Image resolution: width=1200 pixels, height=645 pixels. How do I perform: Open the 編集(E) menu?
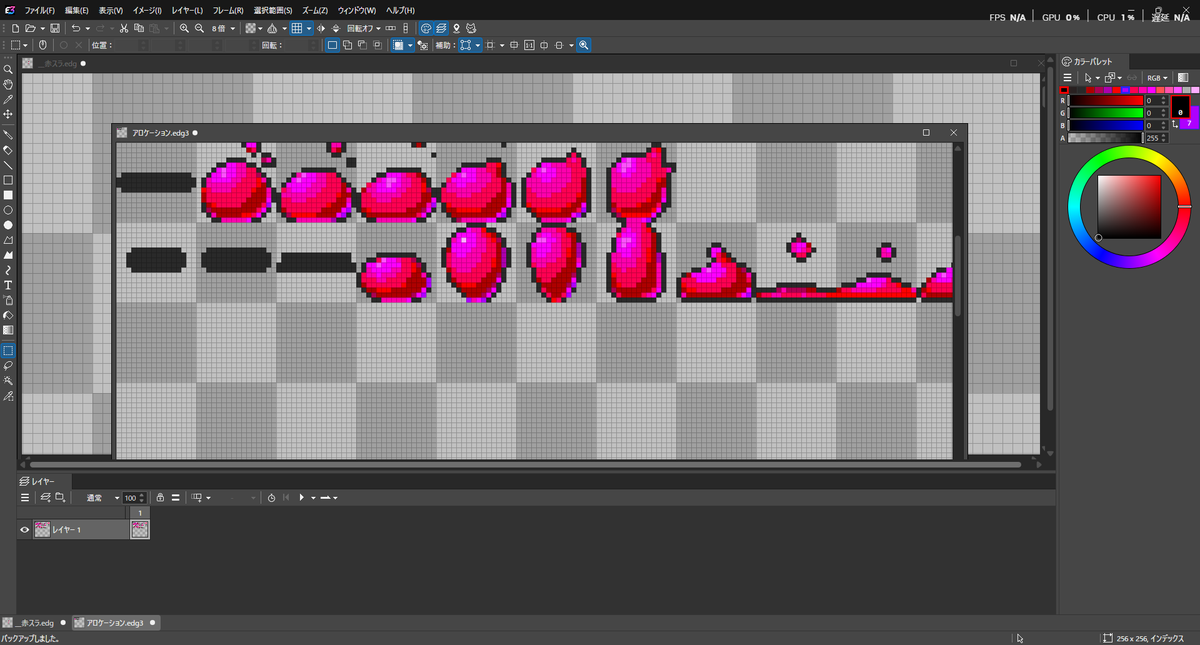(x=77, y=10)
